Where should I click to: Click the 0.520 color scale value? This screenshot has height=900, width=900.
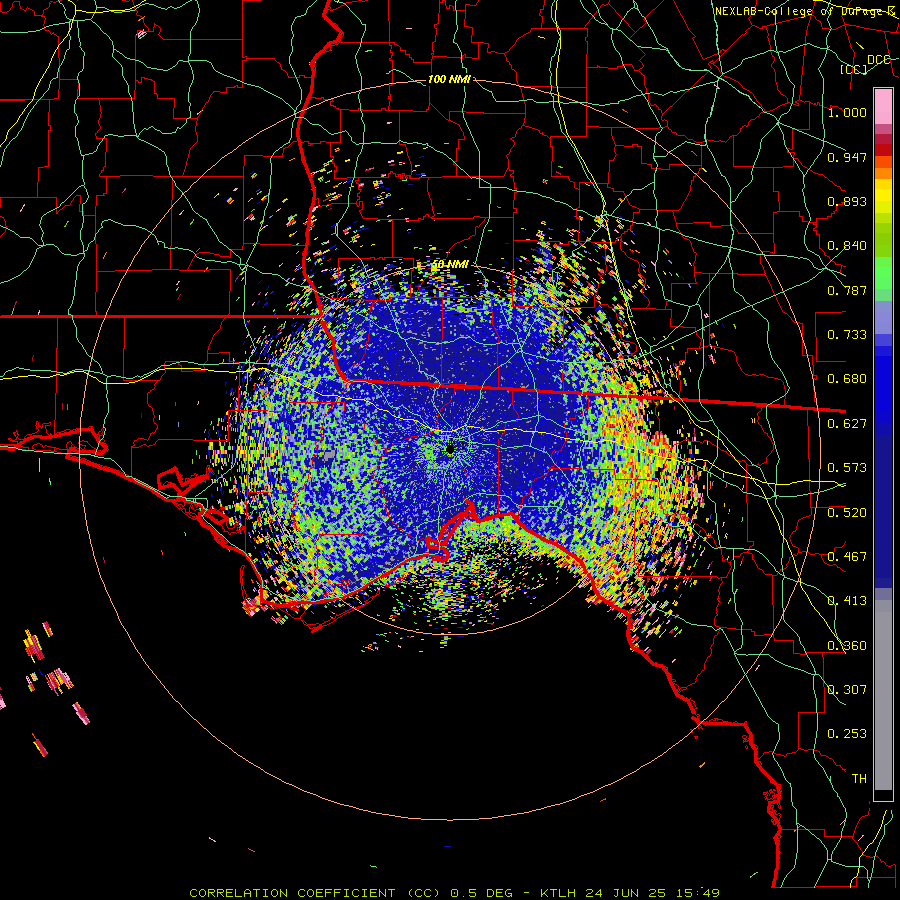click(847, 512)
